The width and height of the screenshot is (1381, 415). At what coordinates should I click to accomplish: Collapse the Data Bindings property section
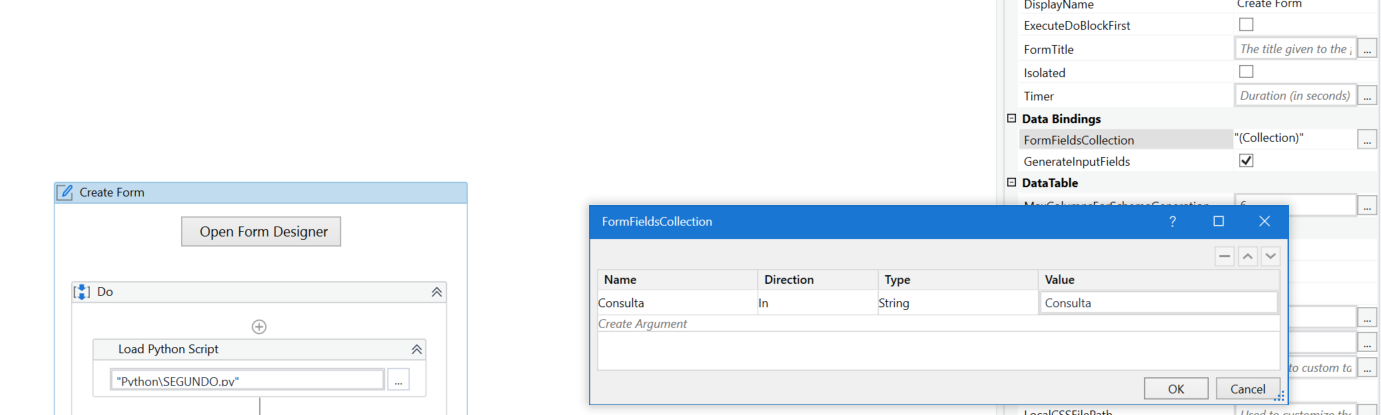click(1011, 119)
